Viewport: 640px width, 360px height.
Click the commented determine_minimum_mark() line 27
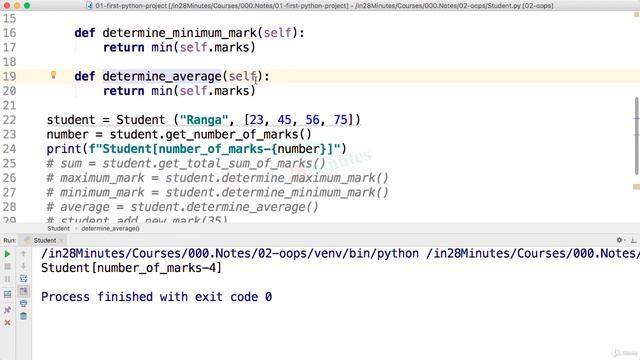pos(218,193)
